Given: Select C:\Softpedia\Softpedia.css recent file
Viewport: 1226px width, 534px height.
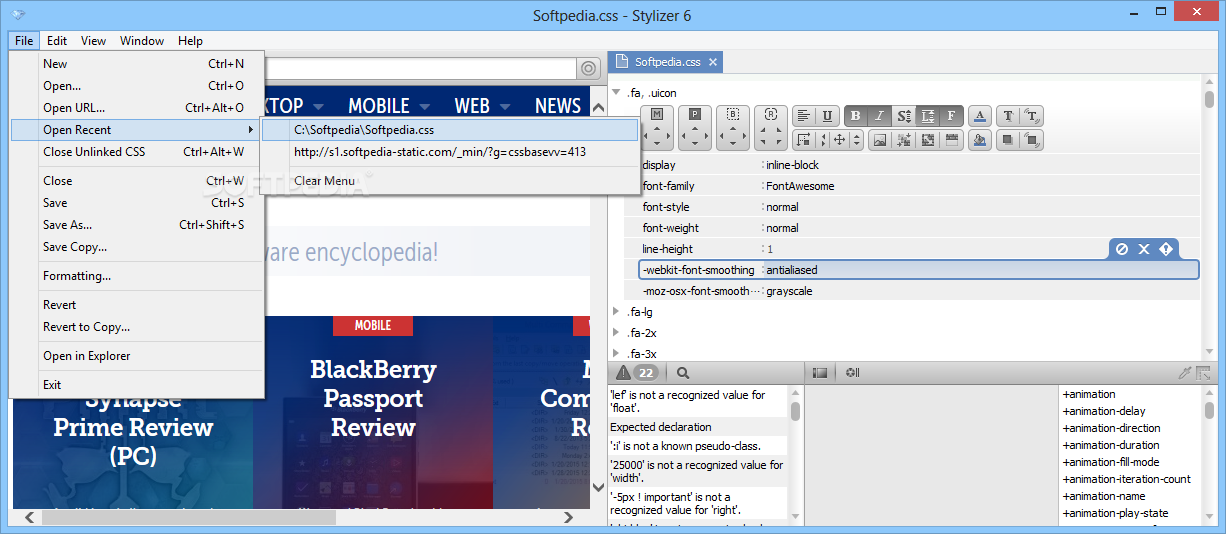Looking at the screenshot, I should point(450,130).
